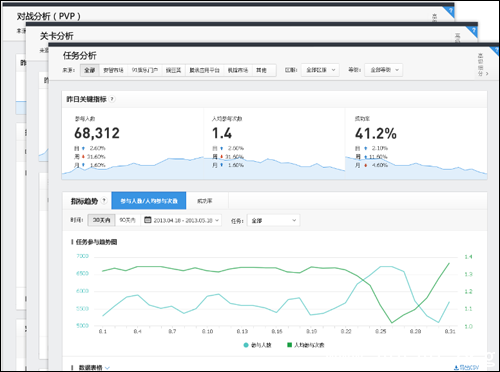Viewport: 500px width, 372px height.
Task: Bring the 对战分析（PVP）window to front
Action: click(x=49, y=16)
